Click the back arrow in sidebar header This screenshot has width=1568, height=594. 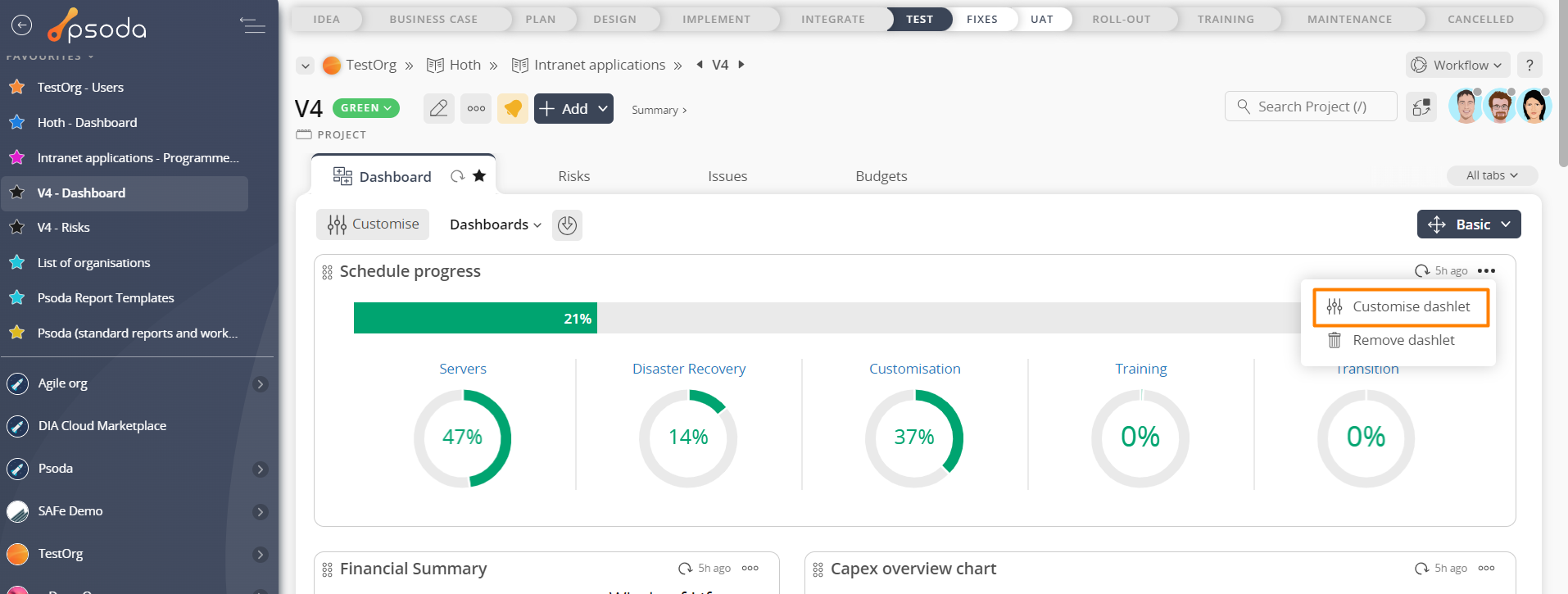[x=22, y=25]
